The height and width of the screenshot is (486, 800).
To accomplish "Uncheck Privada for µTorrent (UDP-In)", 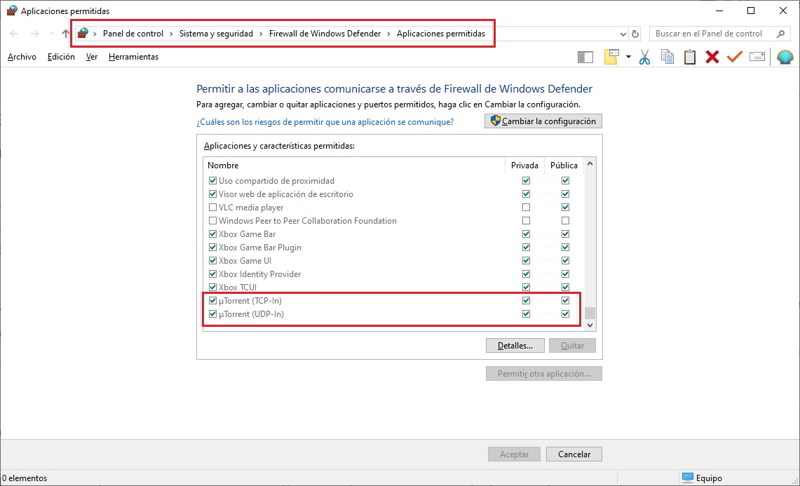I will point(526,314).
